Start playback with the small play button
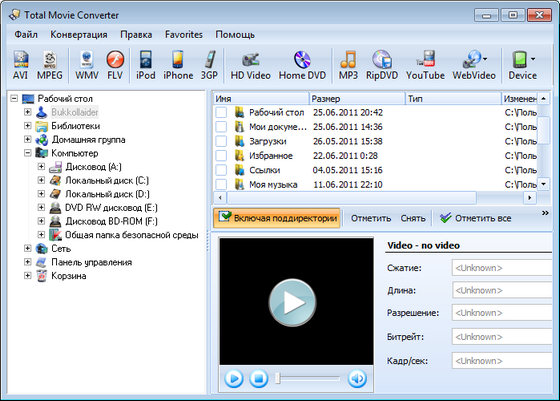Viewport: 560px width, 401px height. (234, 378)
